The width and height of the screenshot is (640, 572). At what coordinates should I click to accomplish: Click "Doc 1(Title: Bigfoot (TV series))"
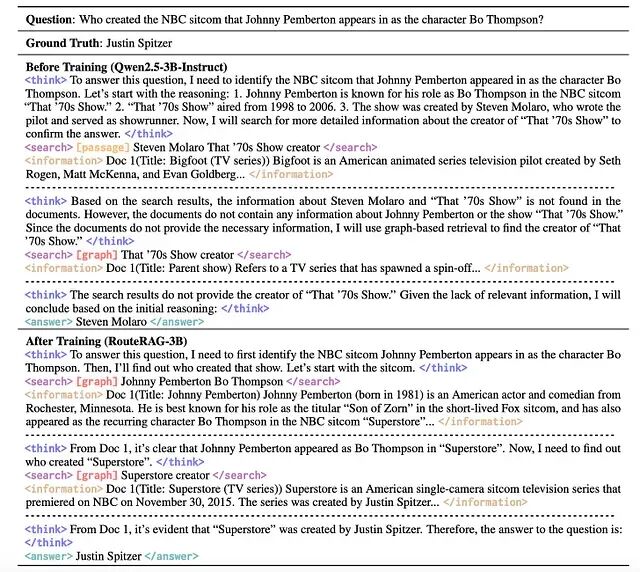pos(188,161)
